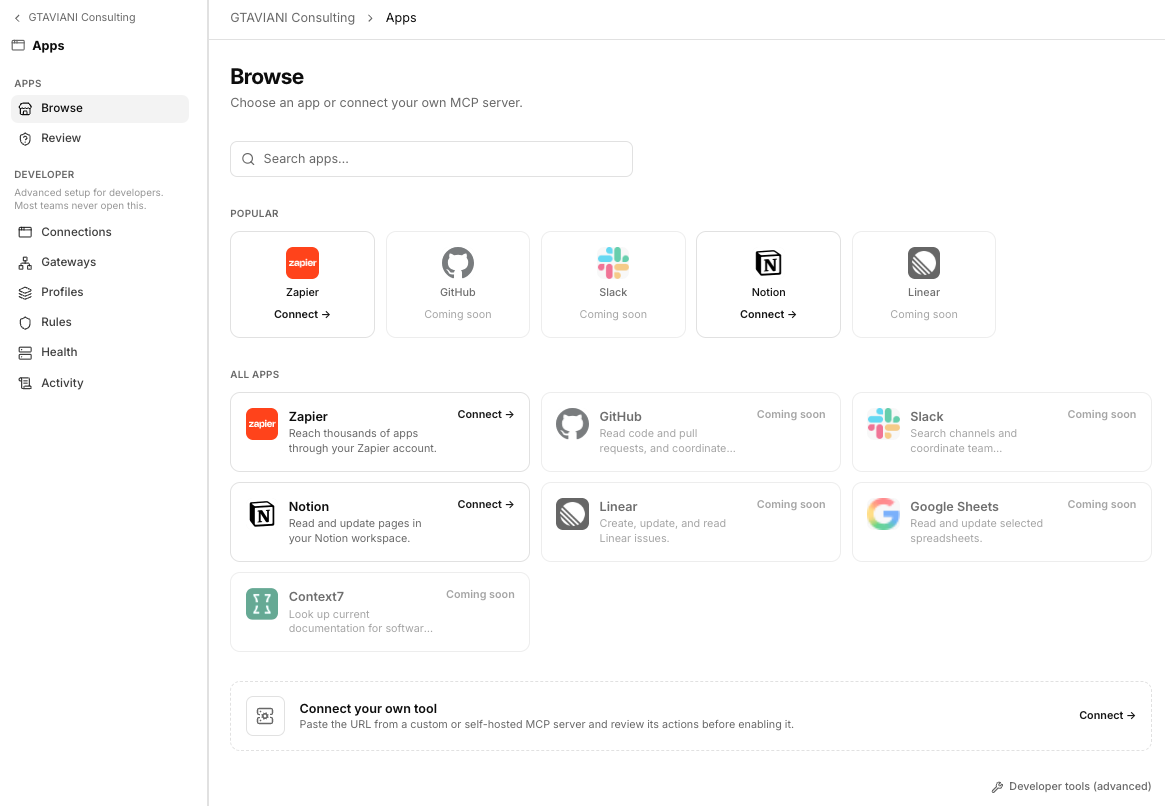Click the Browse storefront icon in sidebar
1165x806 pixels.
click(25, 108)
